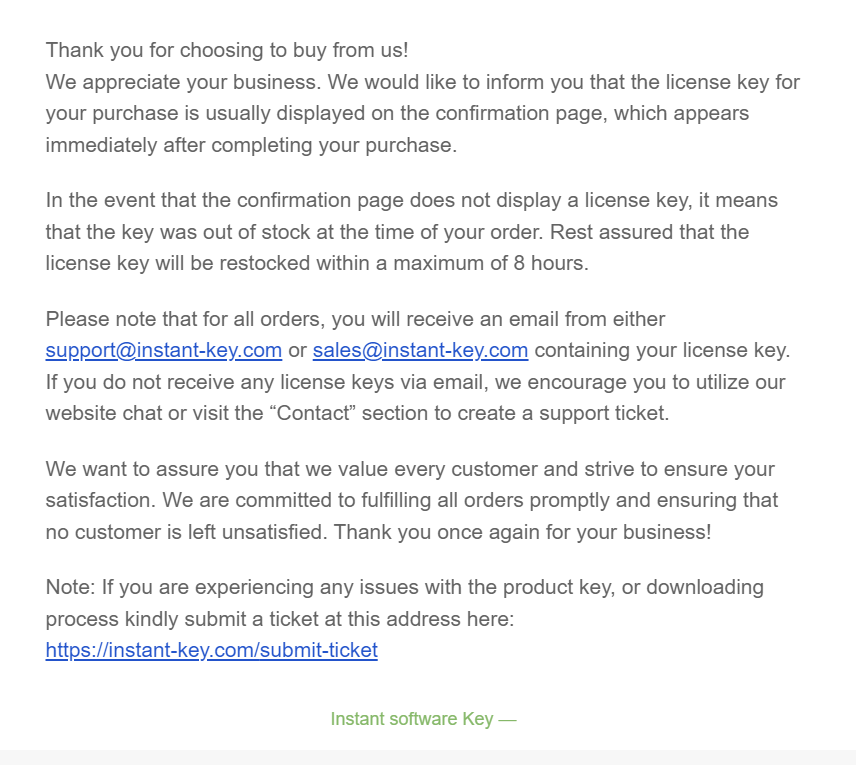
Task: Click the "Thank you for choosing to buy from us!" line
Action: [227, 50]
